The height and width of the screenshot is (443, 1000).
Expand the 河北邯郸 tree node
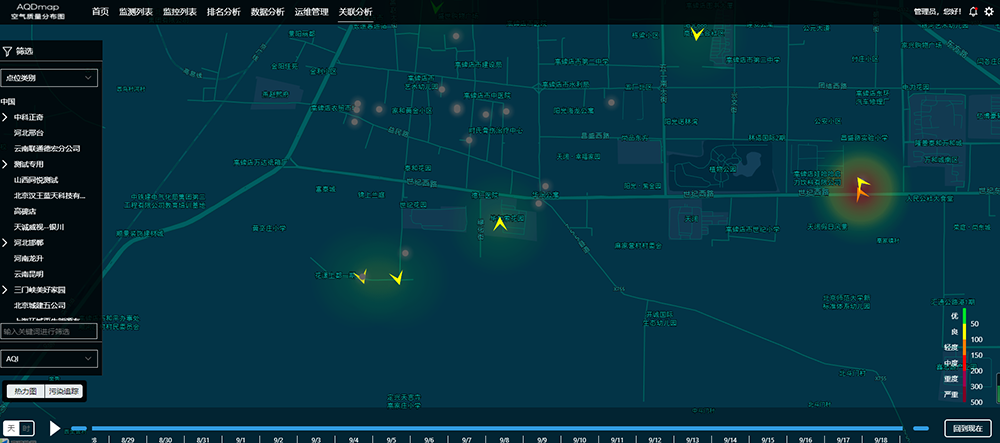click(x=5, y=243)
